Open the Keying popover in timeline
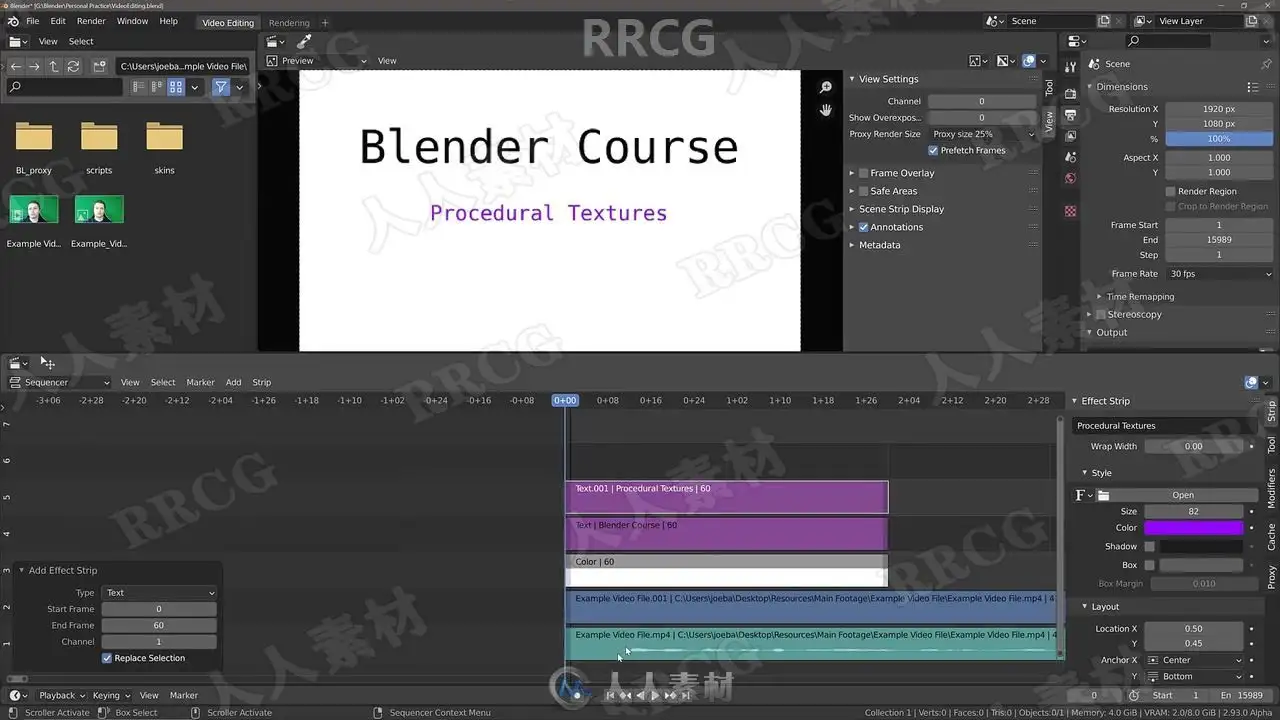The height and width of the screenshot is (720, 1280). click(110, 695)
